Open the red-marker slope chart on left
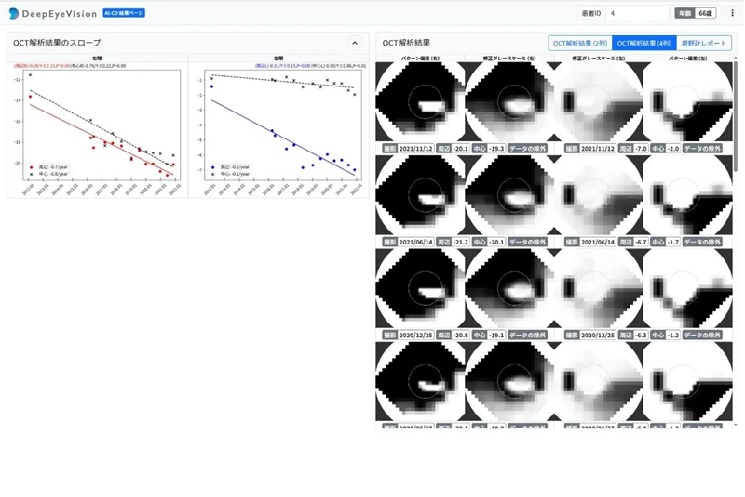Viewport: 745px width, 497px height. 97,126
